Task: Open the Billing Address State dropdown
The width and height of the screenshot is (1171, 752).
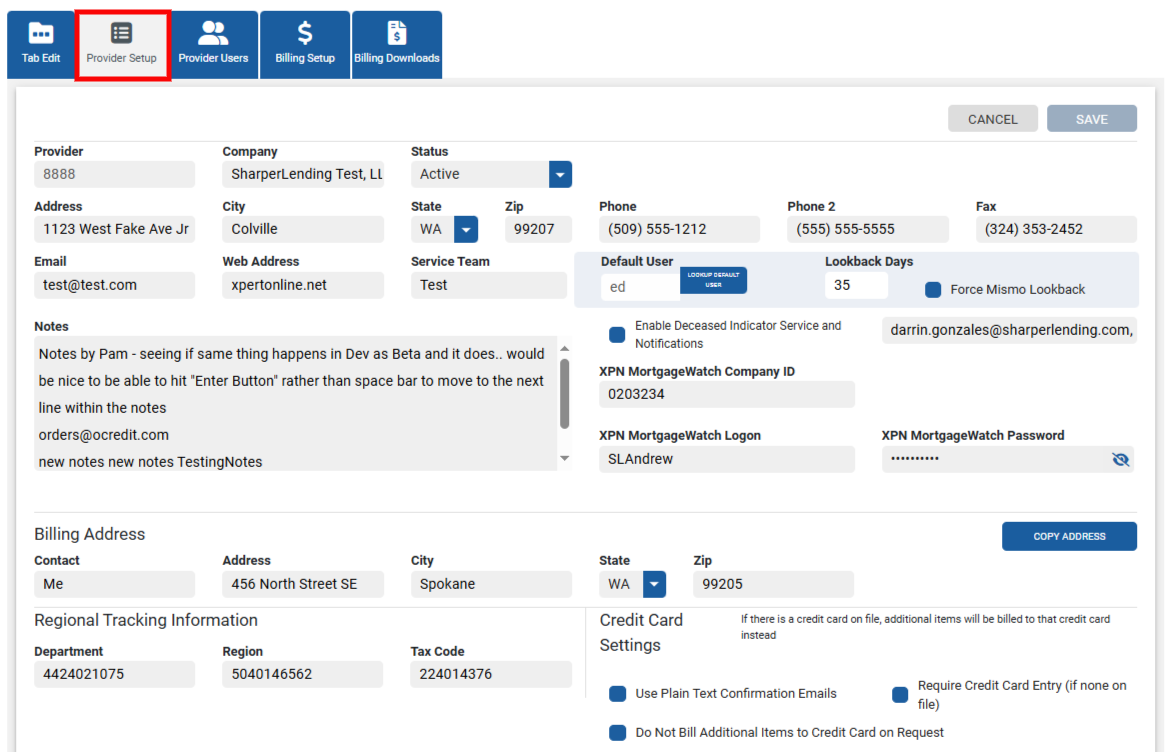Action: pos(654,584)
